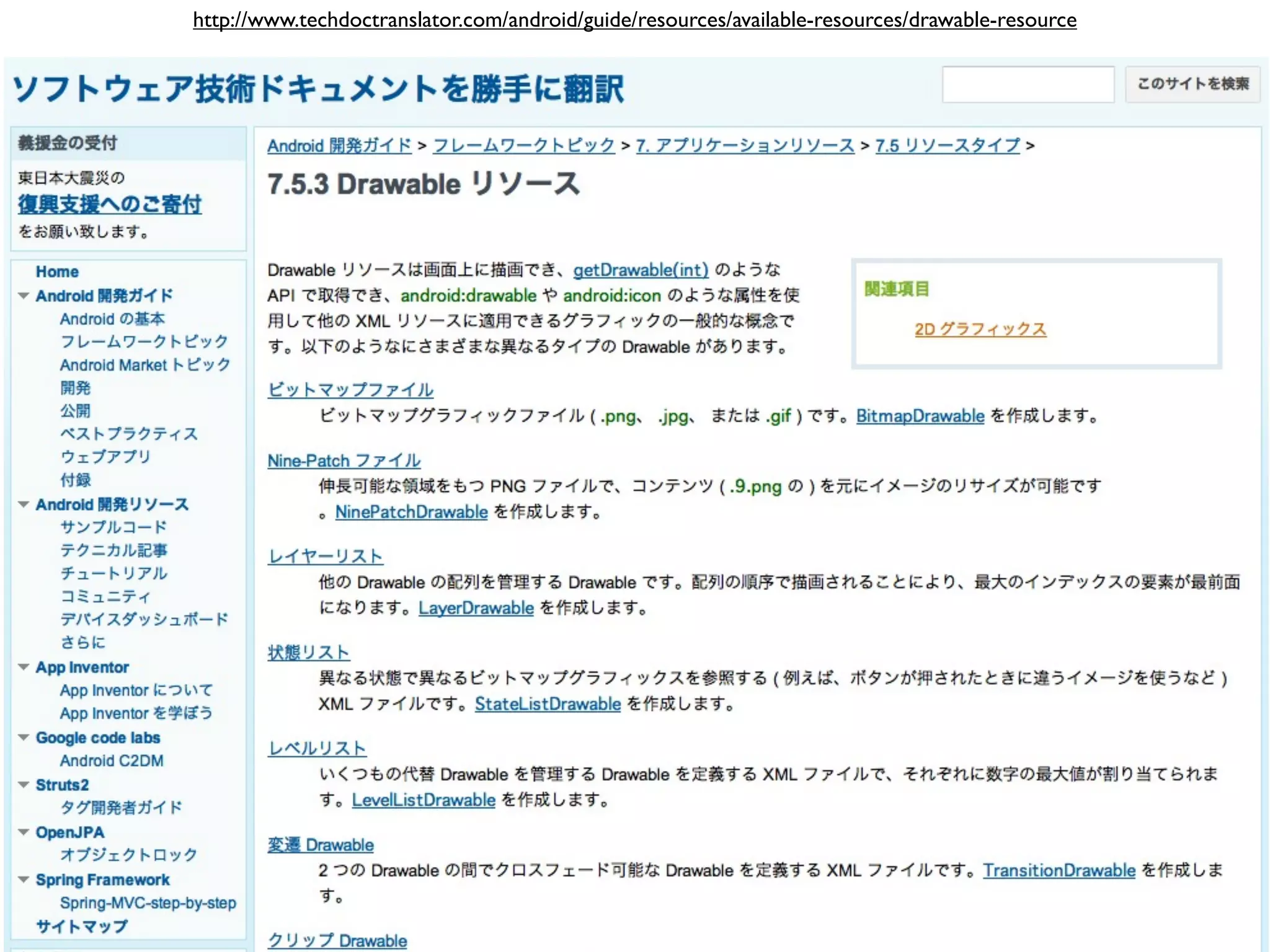Screen dimensions: 1270x952
Task: Click the App Inventor sidebar heading
Action: pyautogui.click(x=82, y=668)
